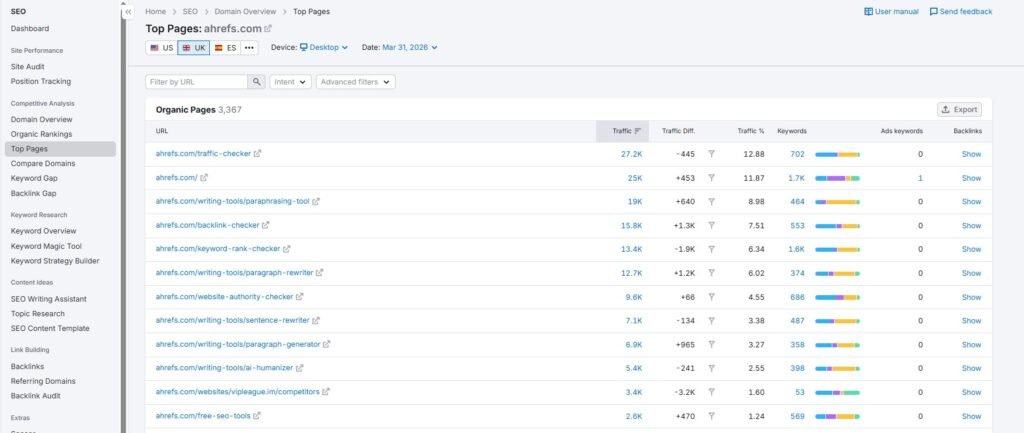Open external link icon for paragraph-rewriter URL
Viewport: 1024px width, 433px height.
point(320,272)
